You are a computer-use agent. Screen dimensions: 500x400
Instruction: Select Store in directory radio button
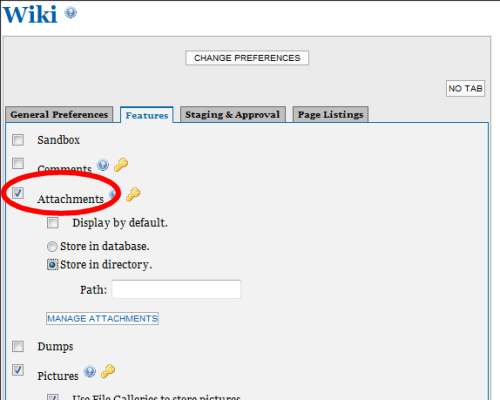(x=52, y=265)
